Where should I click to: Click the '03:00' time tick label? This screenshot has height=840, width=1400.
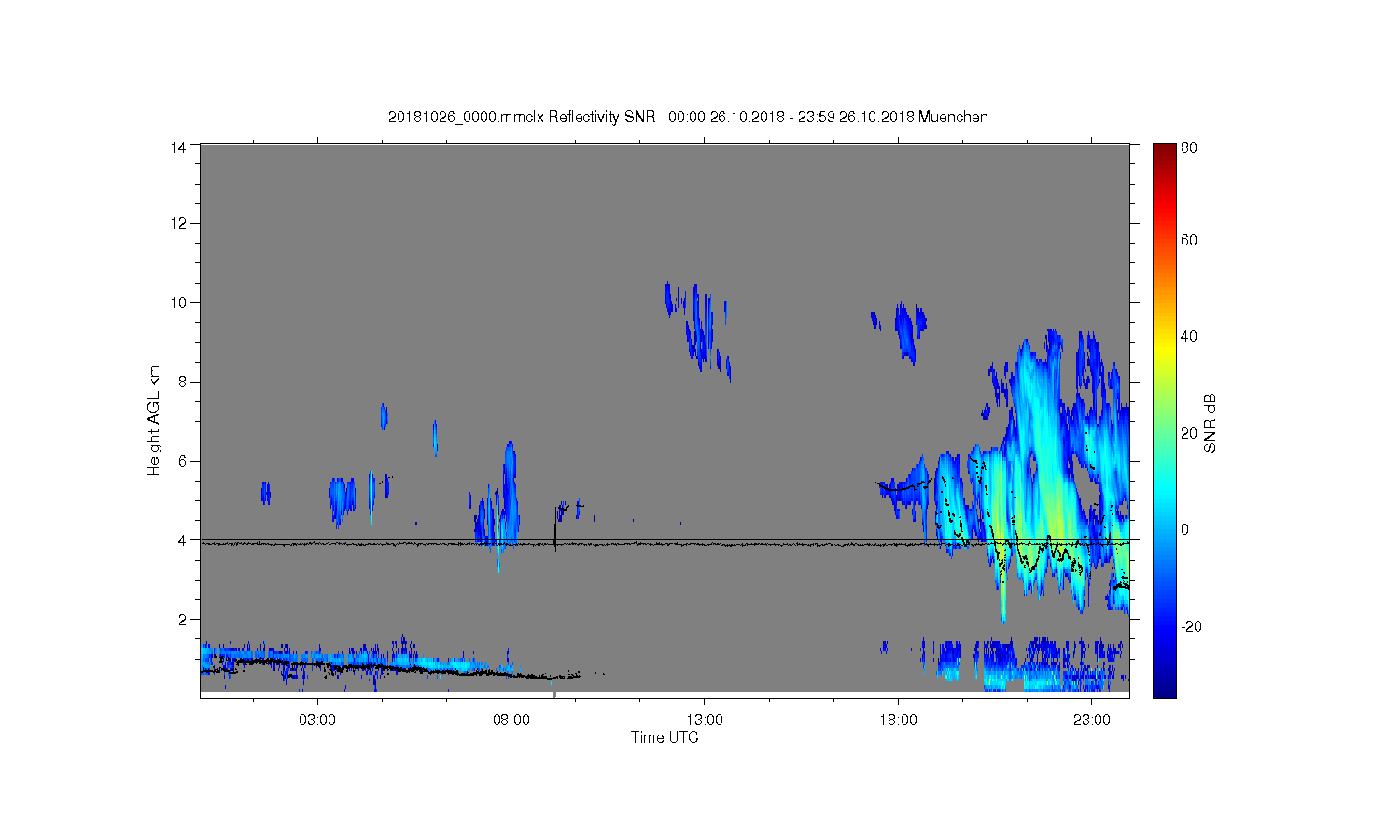coord(317,721)
